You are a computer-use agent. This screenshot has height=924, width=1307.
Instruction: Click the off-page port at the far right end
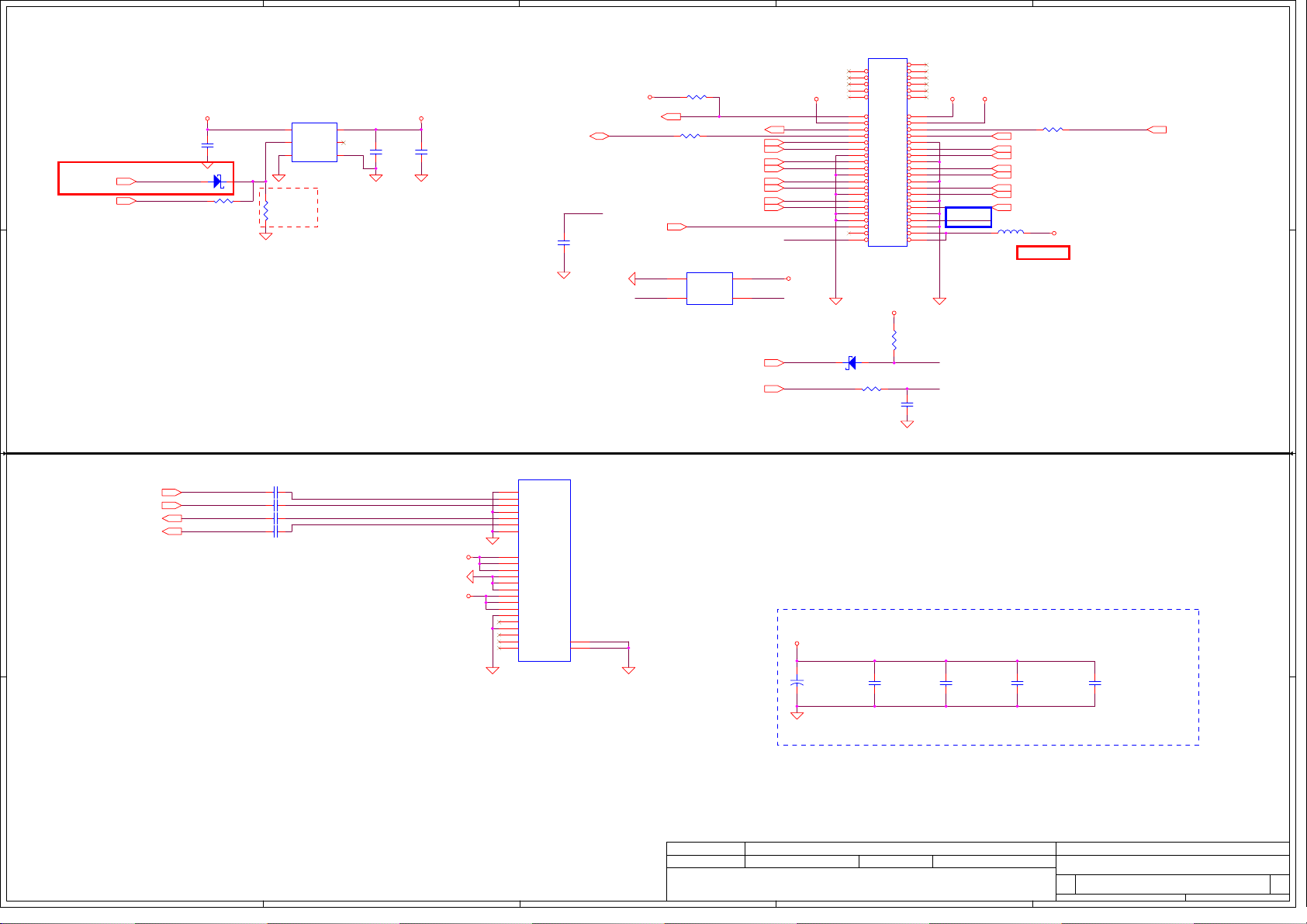[x=1157, y=130]
